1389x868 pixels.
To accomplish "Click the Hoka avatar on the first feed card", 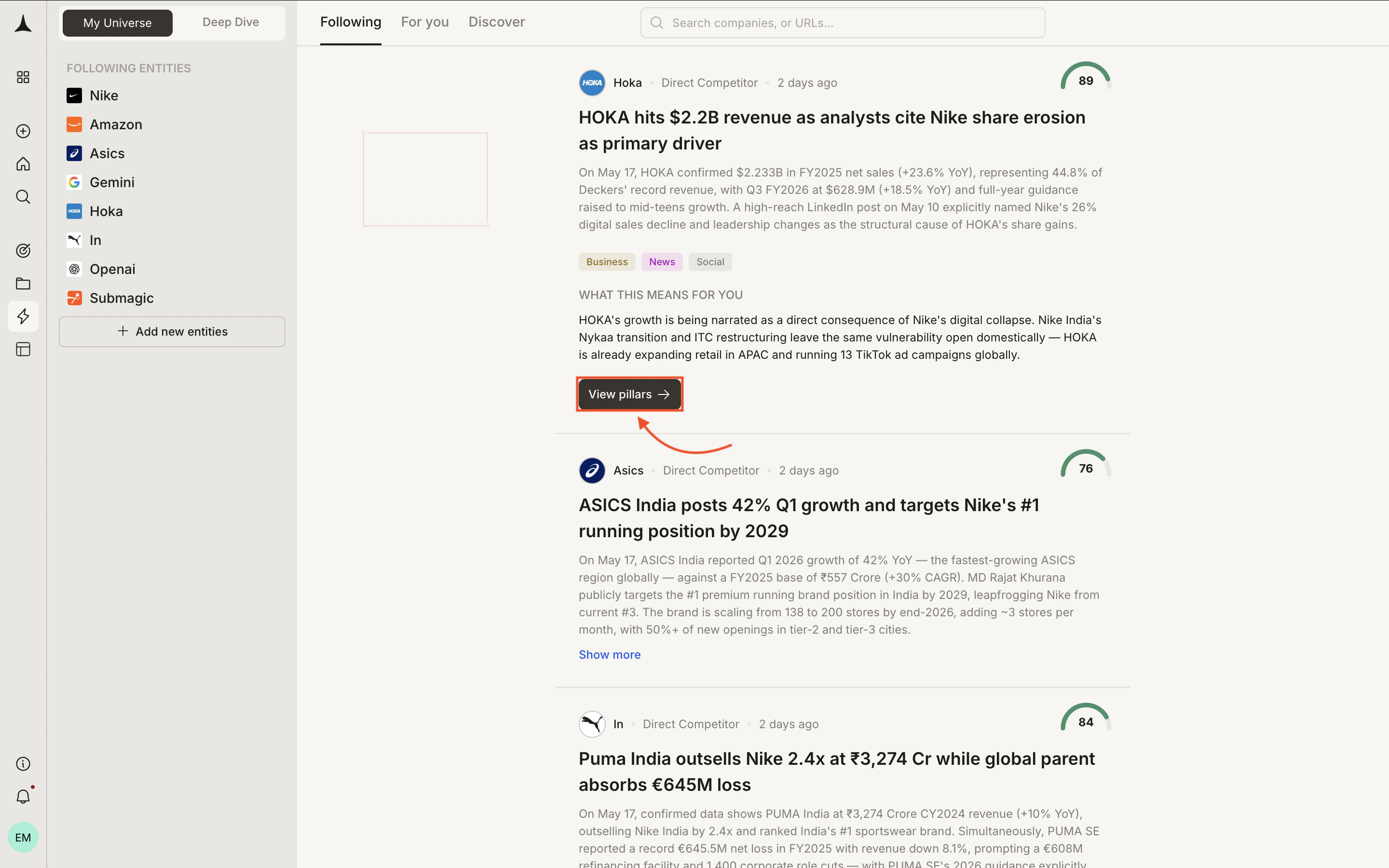I will click(x=592, y=82).
